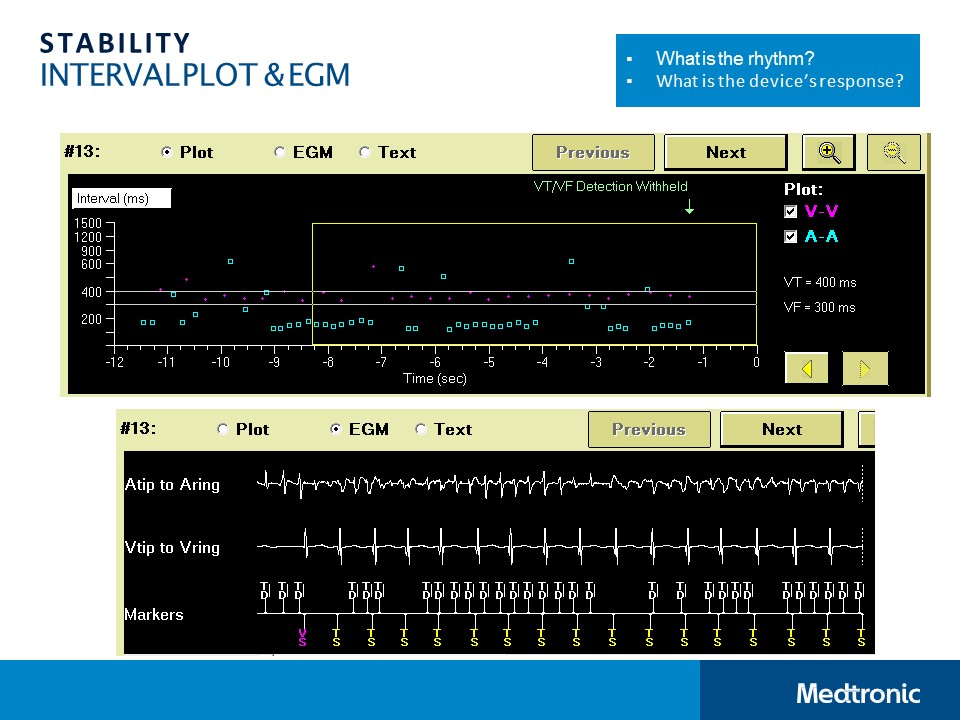Click the right yellow arrow to scroll the plot forward
The image size is (960, 720).
(864, 369)
